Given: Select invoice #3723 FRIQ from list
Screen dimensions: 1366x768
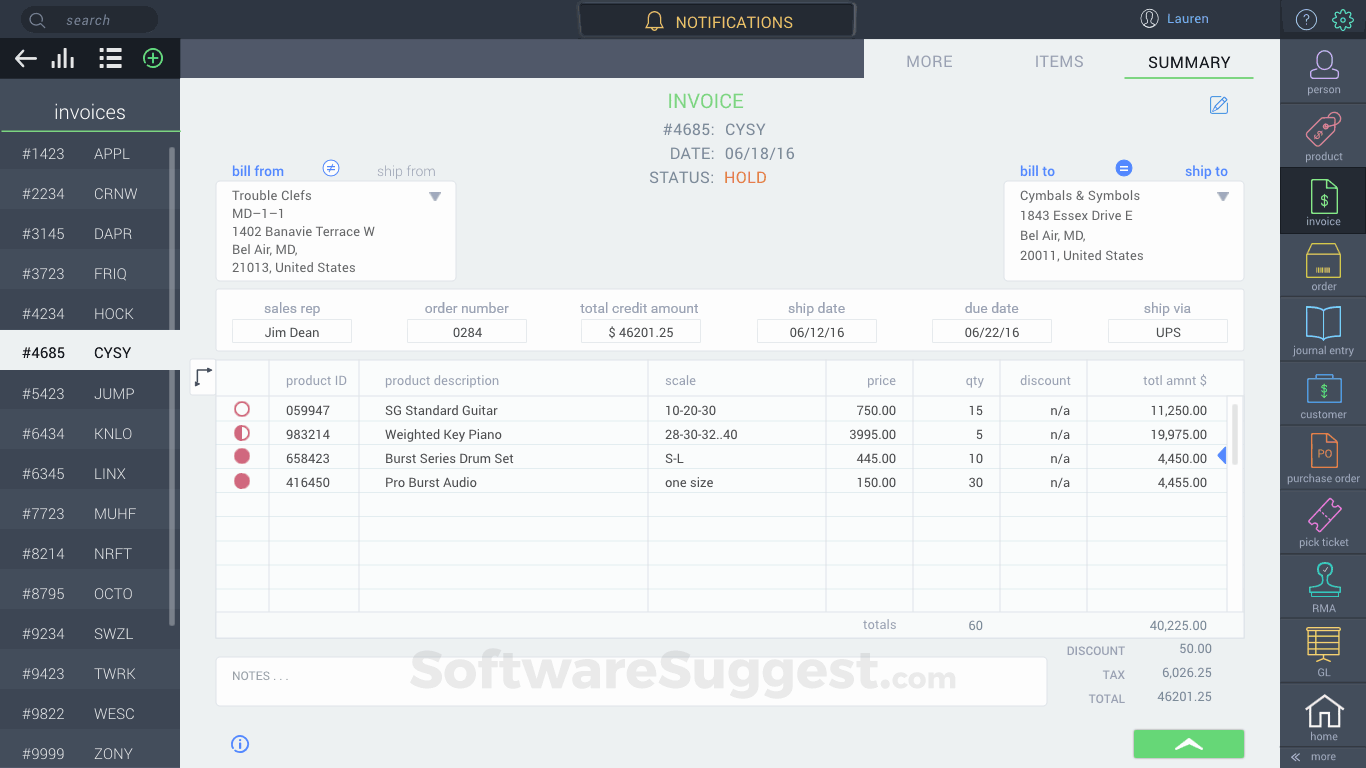Looking at the screenshot, I should click(x=90, y=272).
